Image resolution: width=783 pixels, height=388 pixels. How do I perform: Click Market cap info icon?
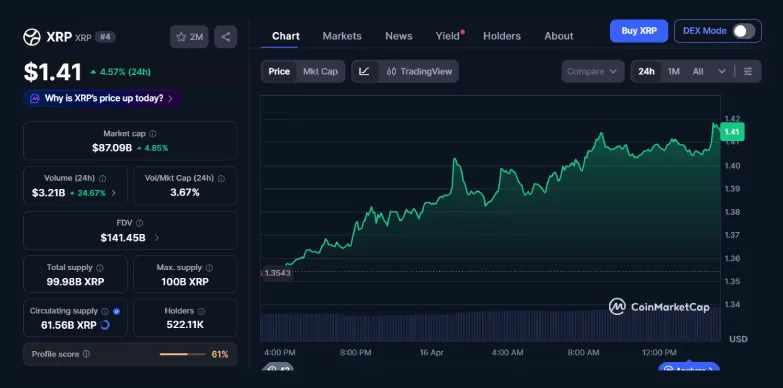[x=153, y=134]
